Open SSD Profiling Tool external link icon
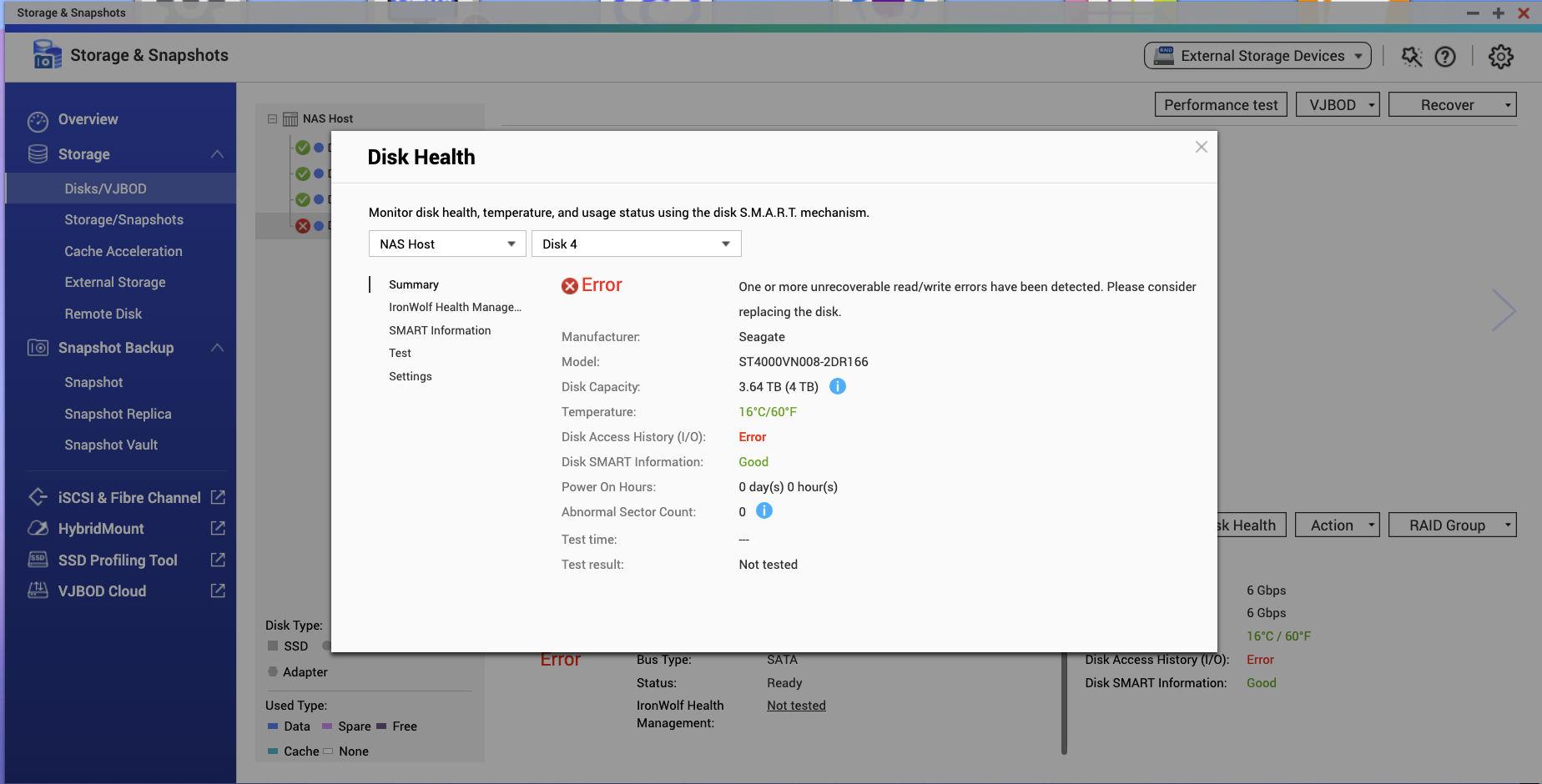1542x784 pixels. 218,560
